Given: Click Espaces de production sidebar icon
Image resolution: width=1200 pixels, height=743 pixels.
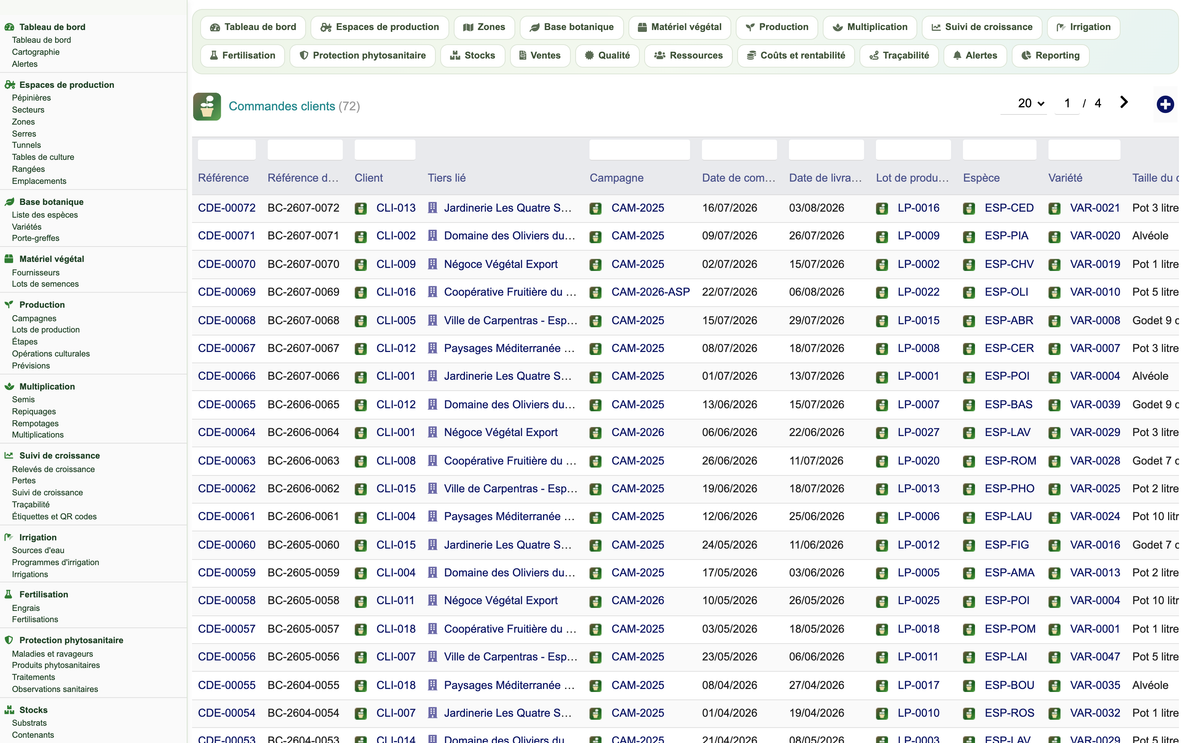Looking at the screenshot, I should point(9,85).
